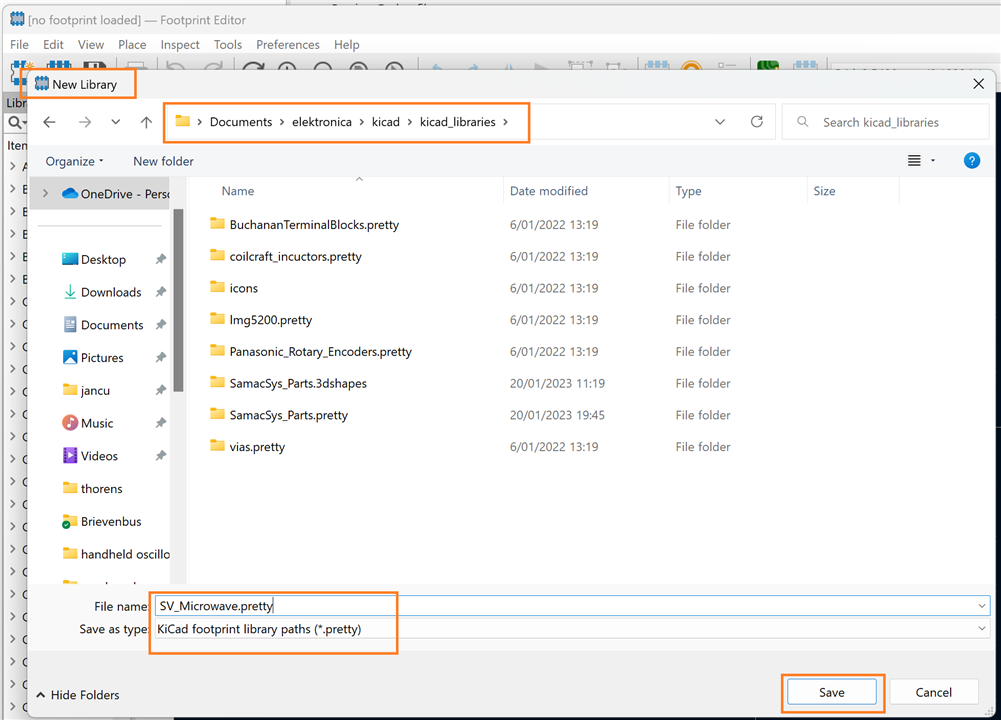The image size is (1001, 720).
Task: Open the File name history dropdown arrow
Action: click(982, 606)
